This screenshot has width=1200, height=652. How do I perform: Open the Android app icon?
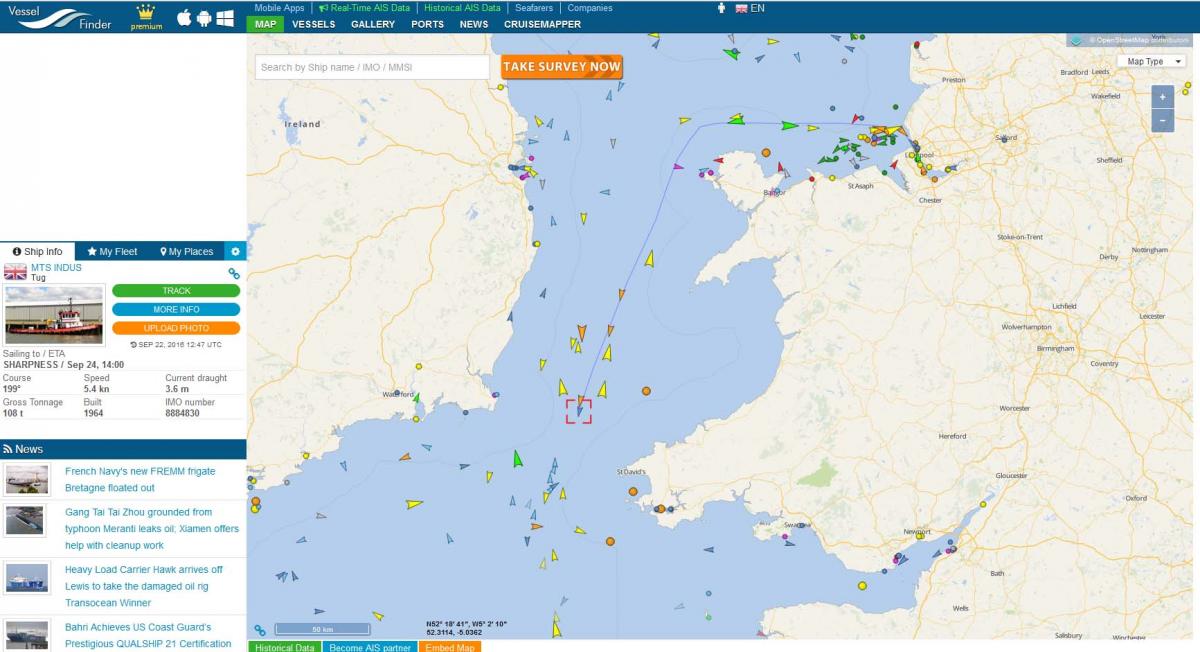[x=204, y=18]
